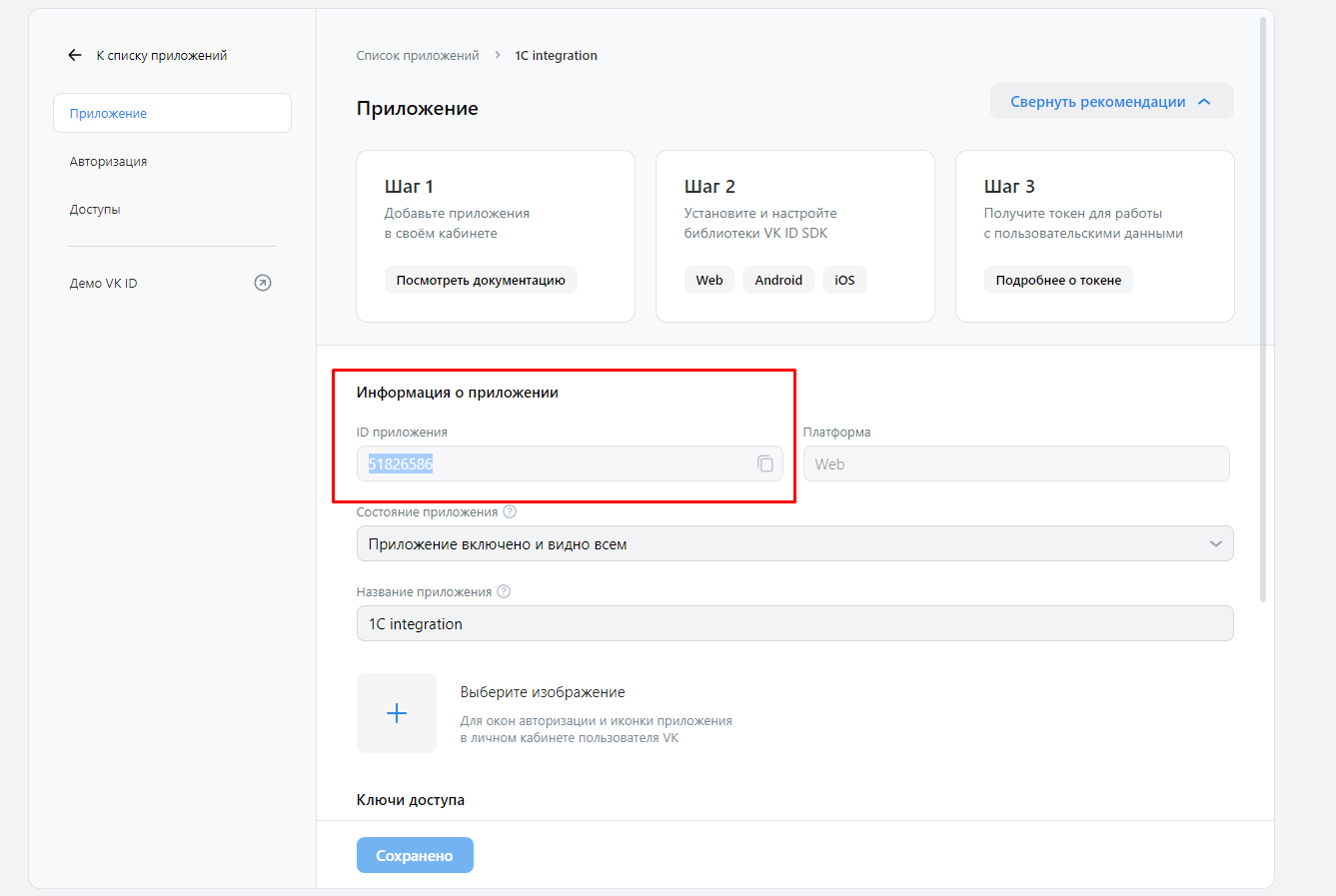The image size is (1336, 896).
Task: Click Подробнее о токене button
Action: tap(1058, 280)
